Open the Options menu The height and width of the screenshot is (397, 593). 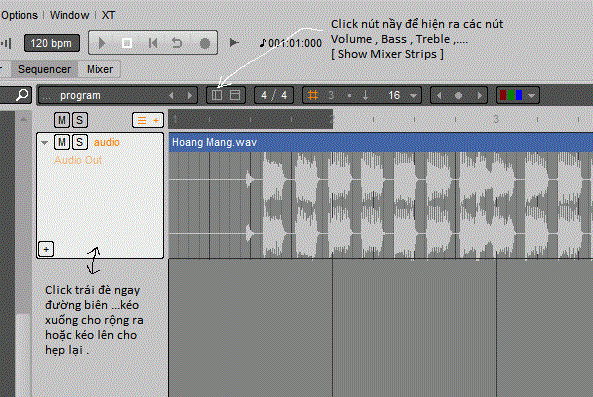coord(19,15)
